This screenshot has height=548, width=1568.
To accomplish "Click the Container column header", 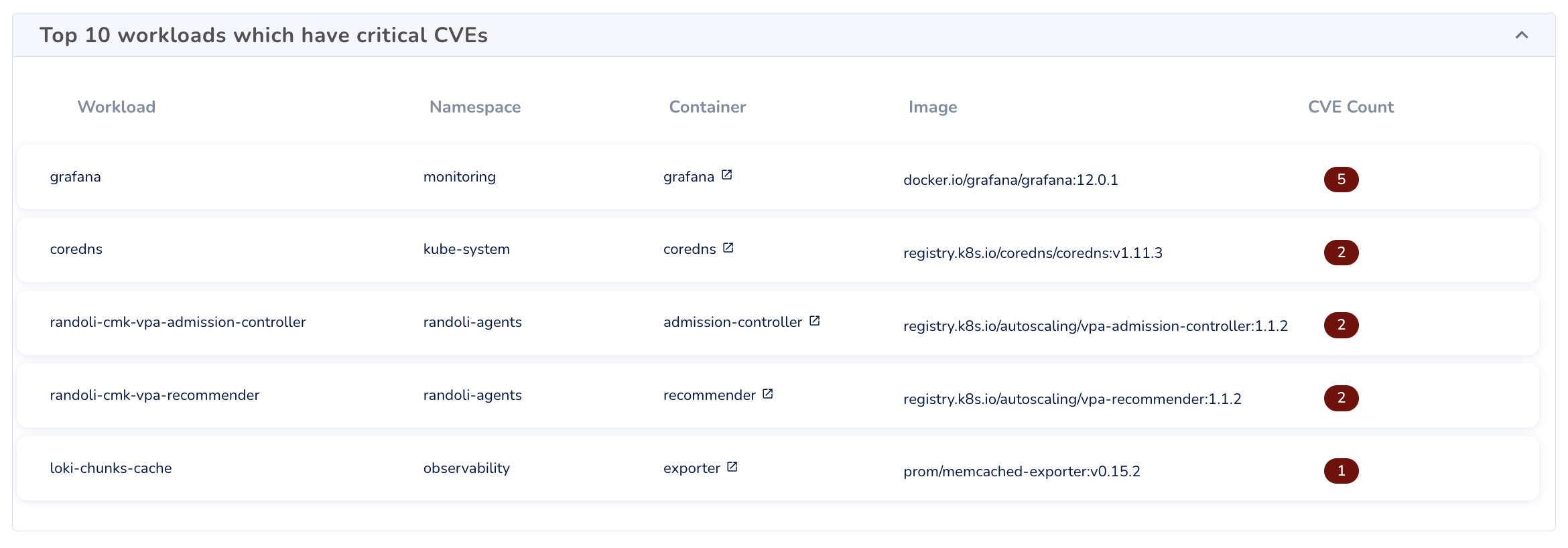I will [x=708, y=107].
